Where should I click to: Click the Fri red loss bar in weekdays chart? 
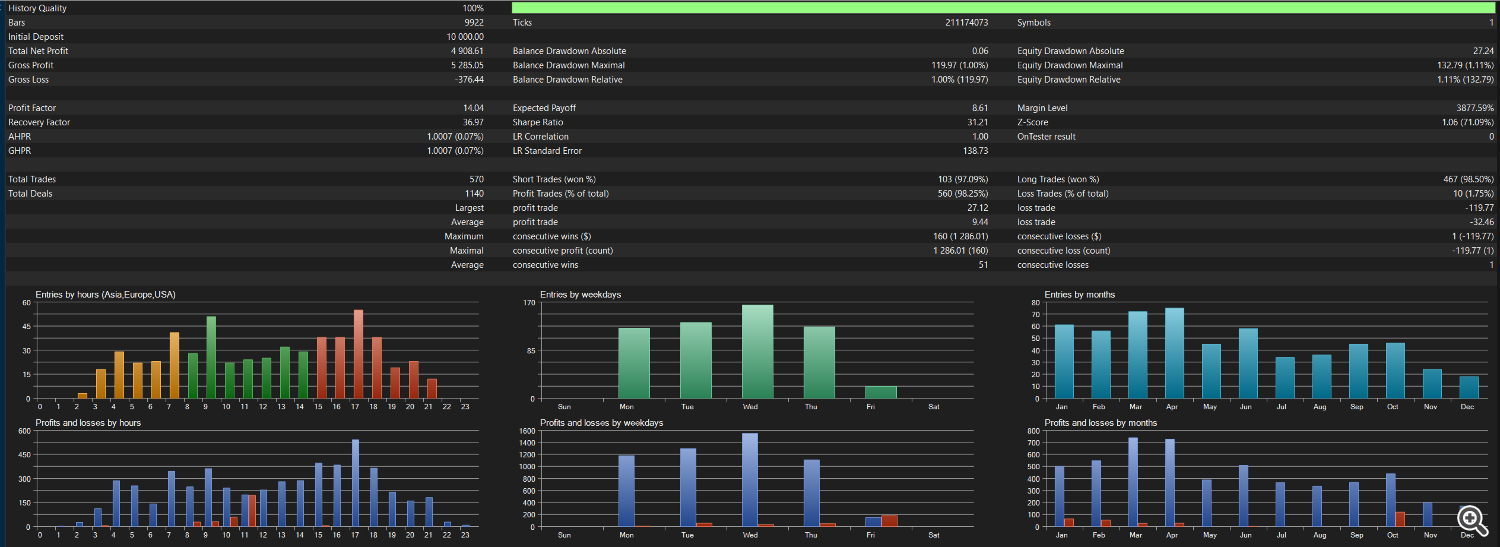click(889, 520)
